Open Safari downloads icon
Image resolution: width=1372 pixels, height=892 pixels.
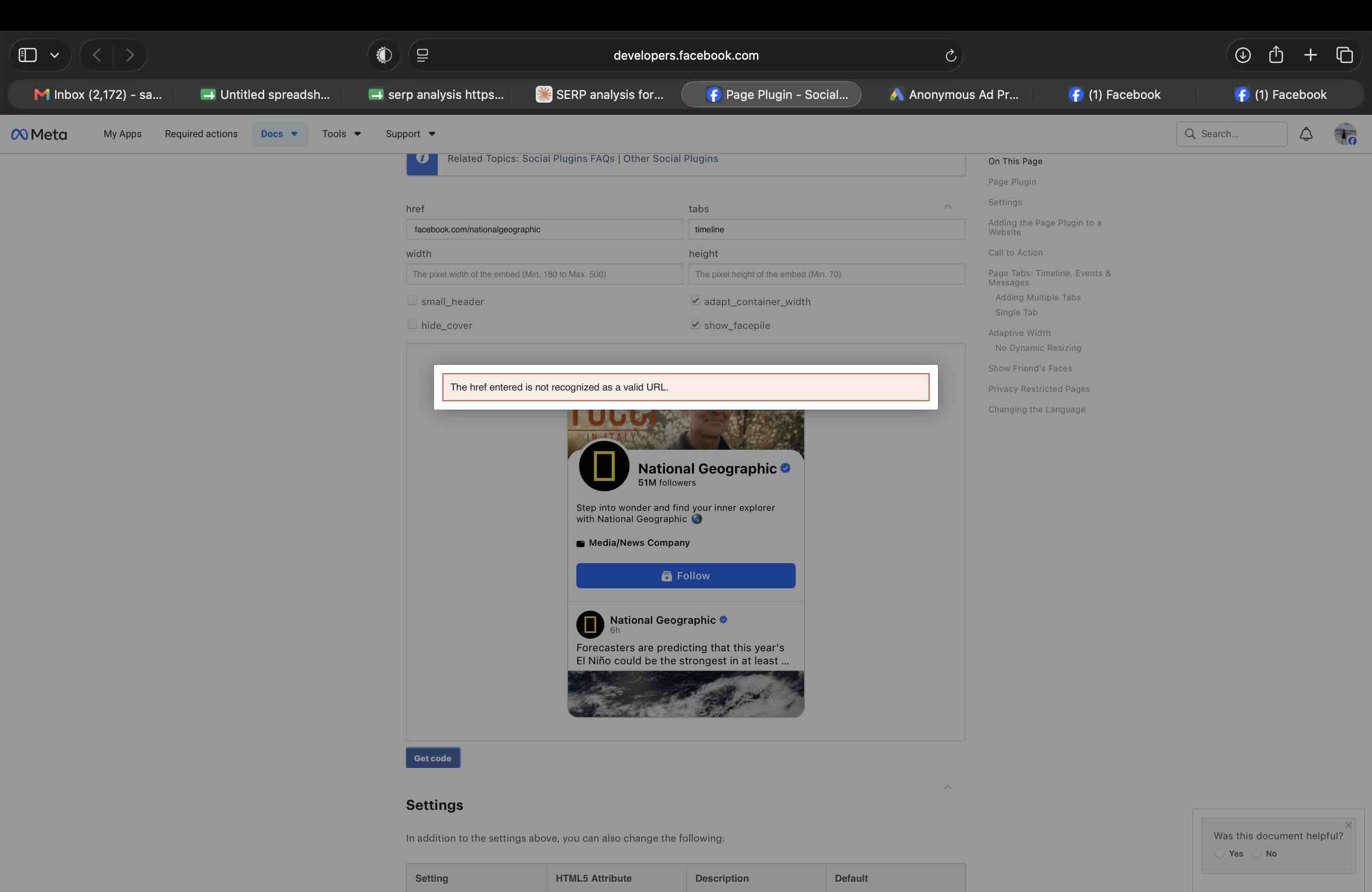click(1243, 56)
